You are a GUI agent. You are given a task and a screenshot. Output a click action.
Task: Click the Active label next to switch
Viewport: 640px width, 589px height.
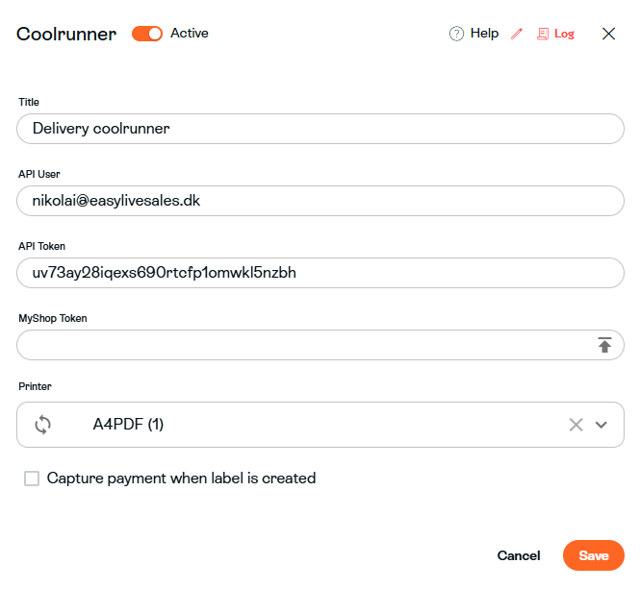coord(189,33)
